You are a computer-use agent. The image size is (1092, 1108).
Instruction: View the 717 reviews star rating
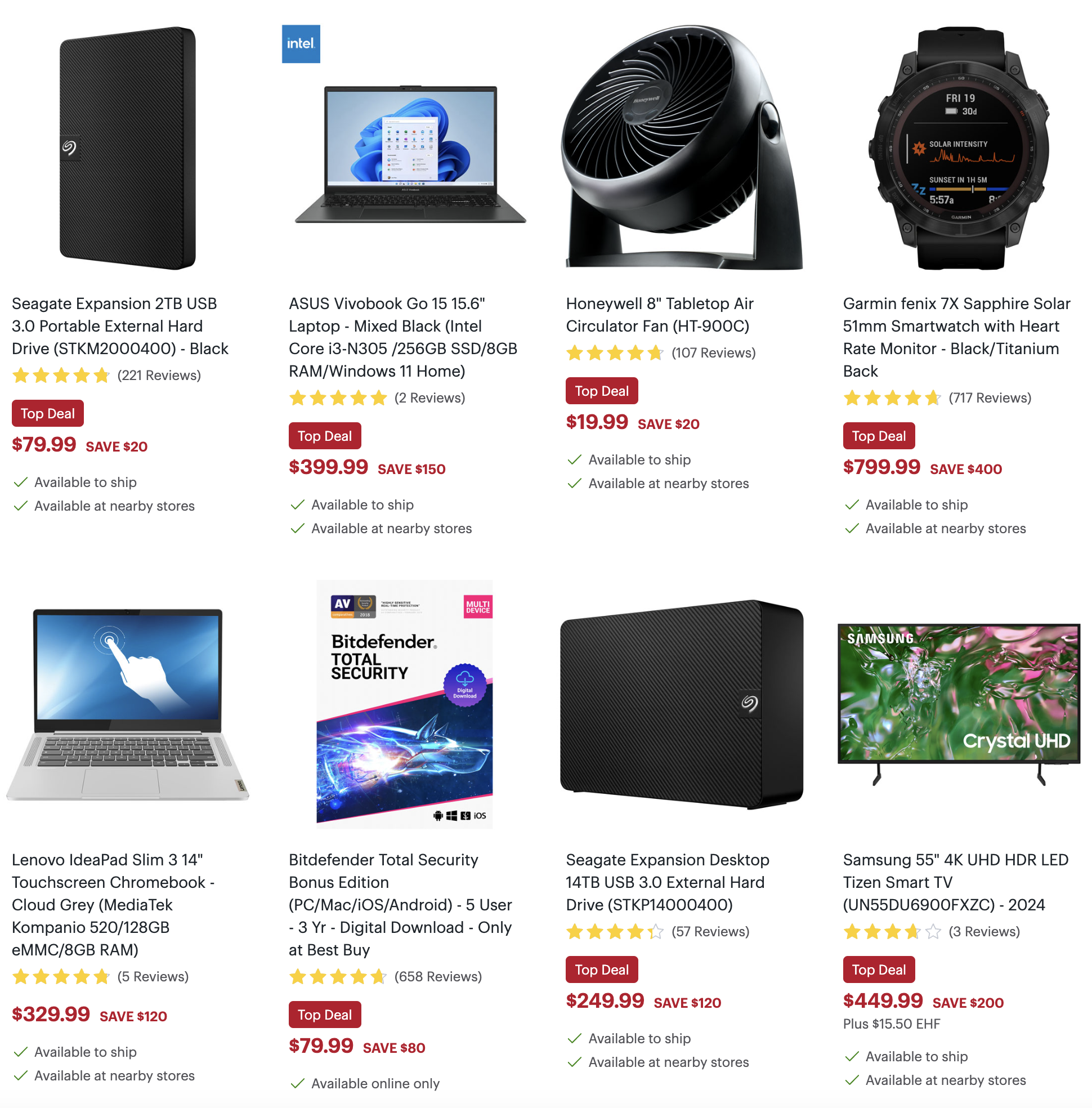pos(937,398)
